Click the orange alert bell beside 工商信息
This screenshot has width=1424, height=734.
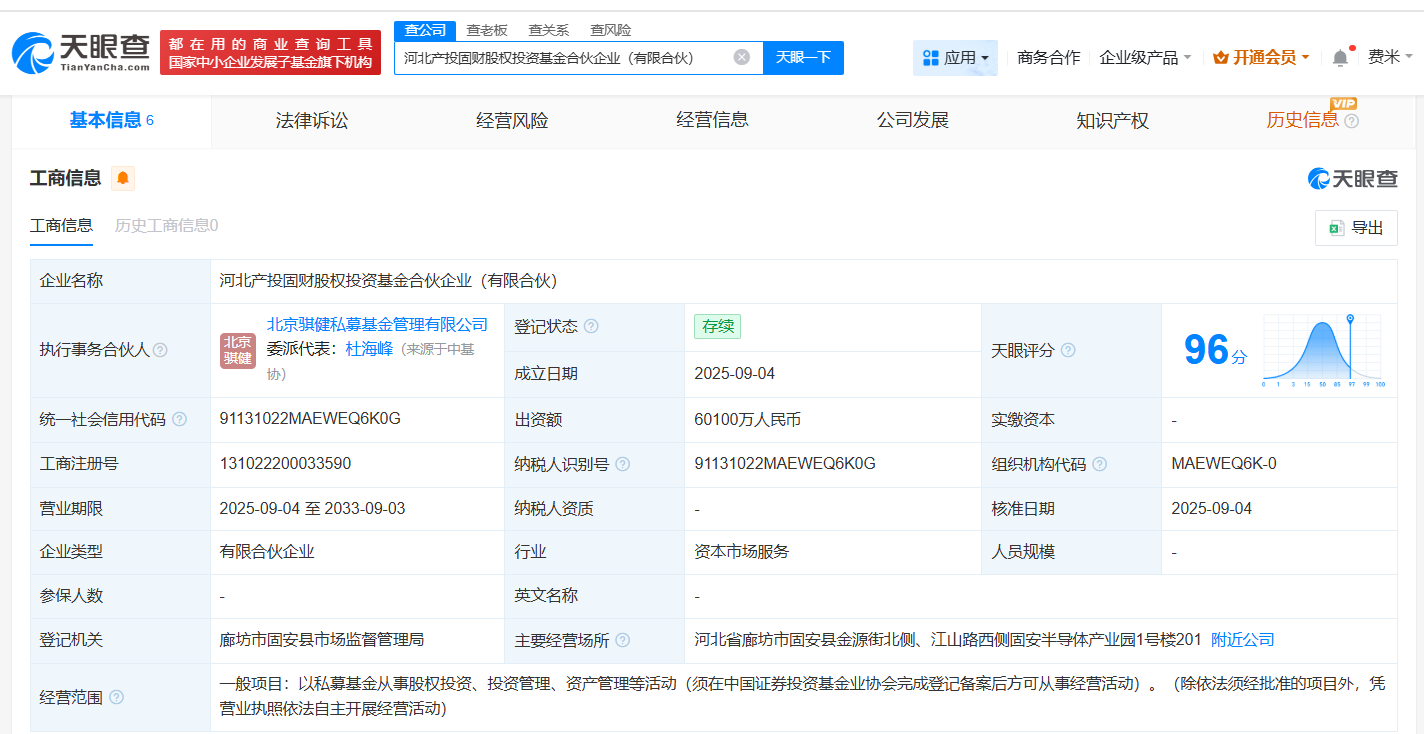point(123,179)
